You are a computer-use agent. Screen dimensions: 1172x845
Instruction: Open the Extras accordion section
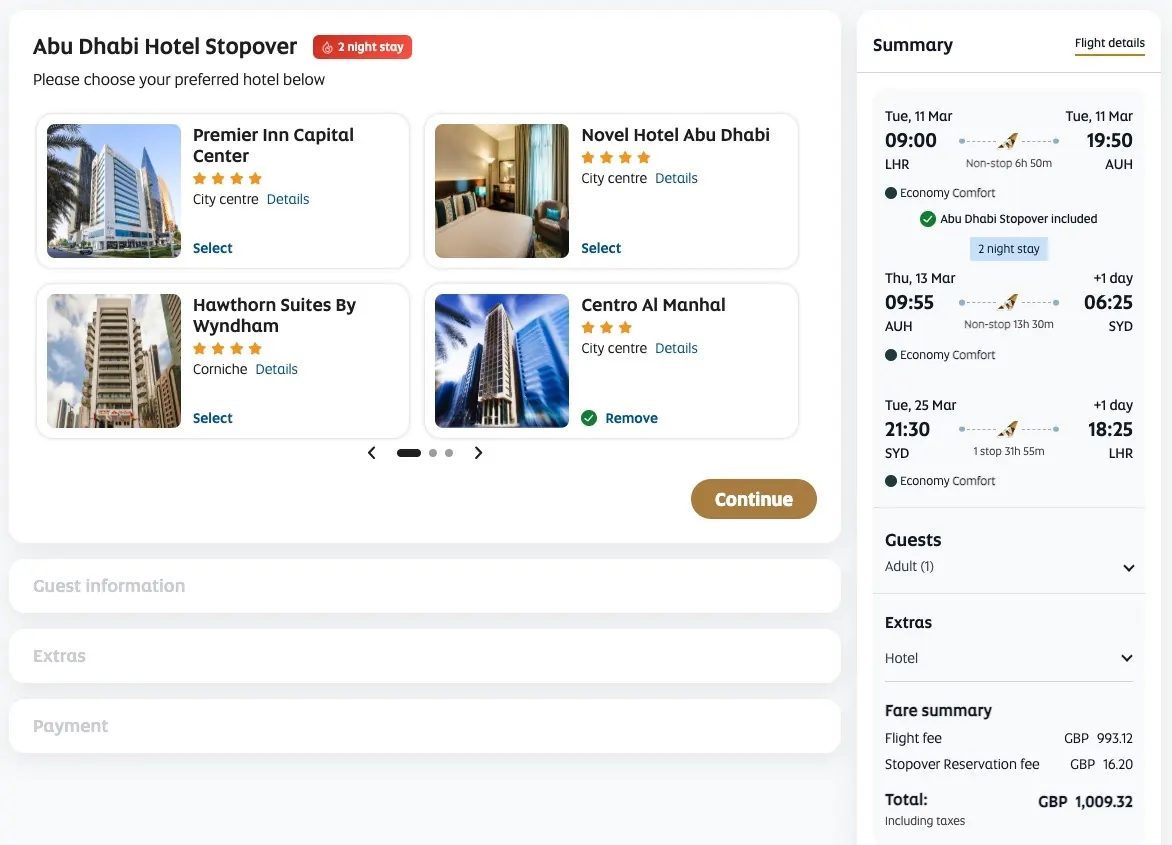point(425,656)
